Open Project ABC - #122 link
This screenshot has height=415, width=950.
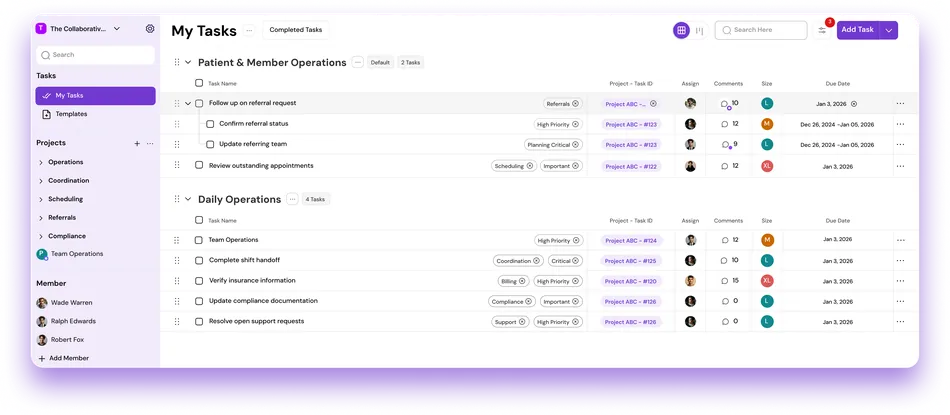[x=631, y=167]
